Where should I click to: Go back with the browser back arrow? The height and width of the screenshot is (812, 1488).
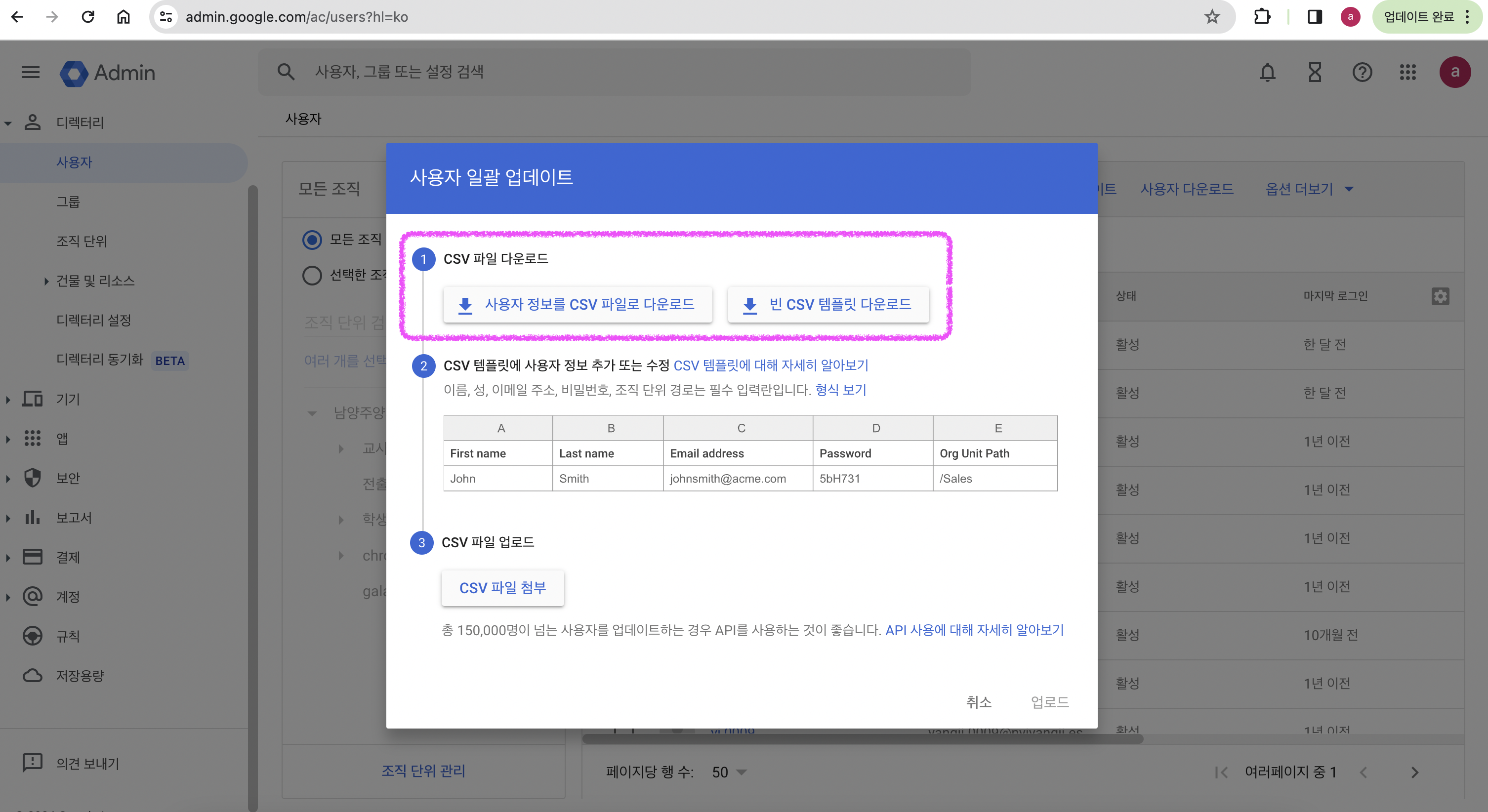coord(17,17)
